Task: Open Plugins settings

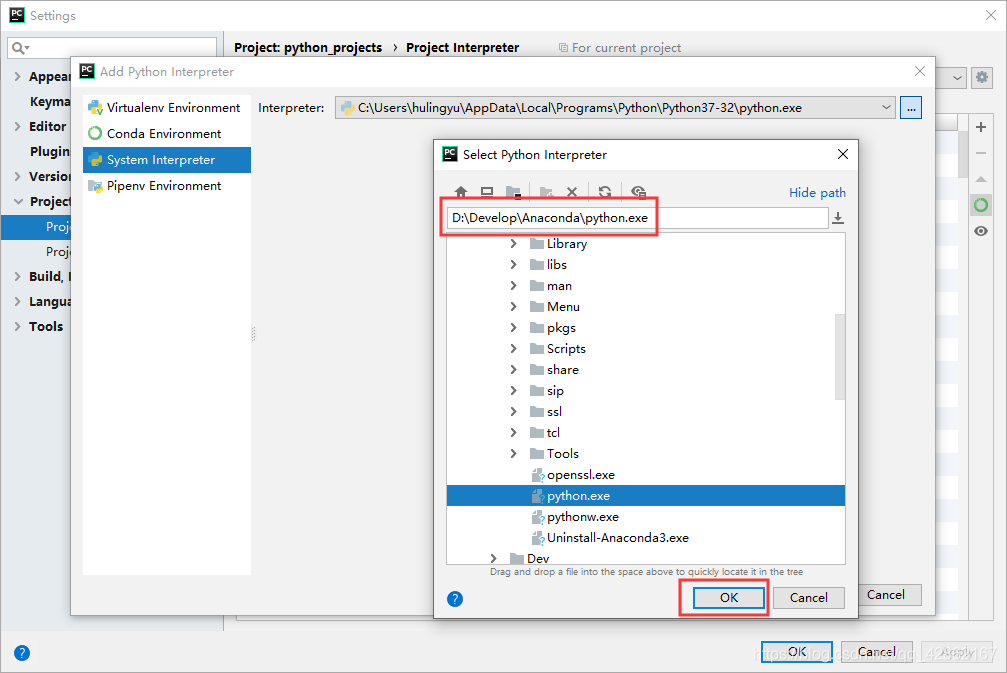Action: 49,152
